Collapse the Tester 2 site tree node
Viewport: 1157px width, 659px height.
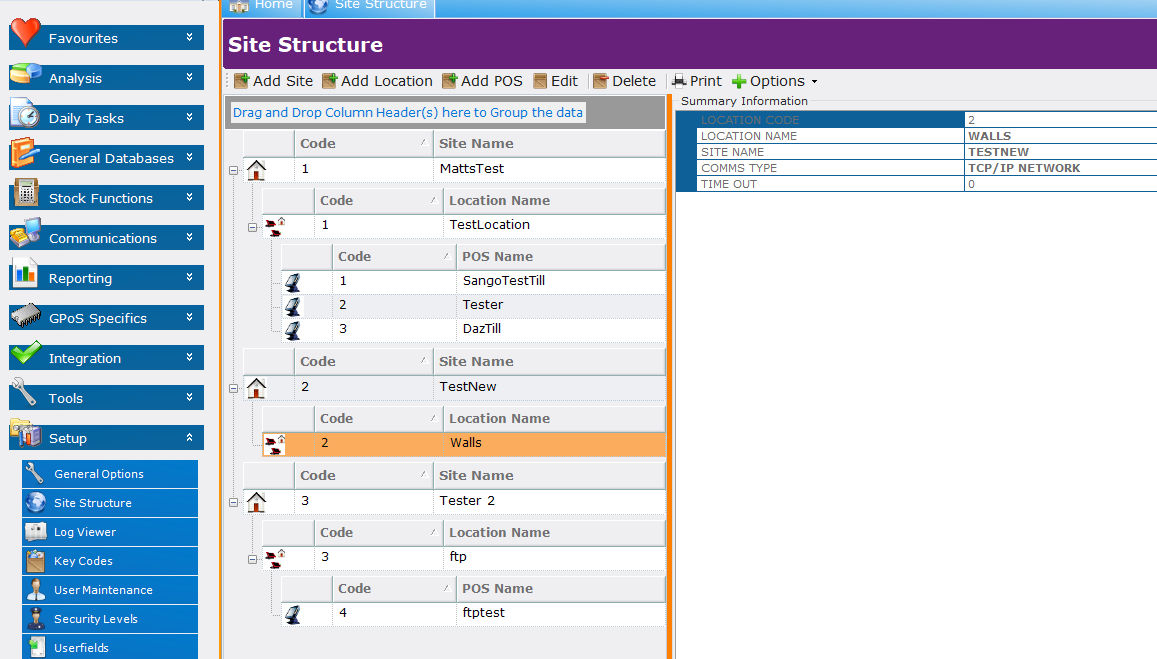point(233,503)
